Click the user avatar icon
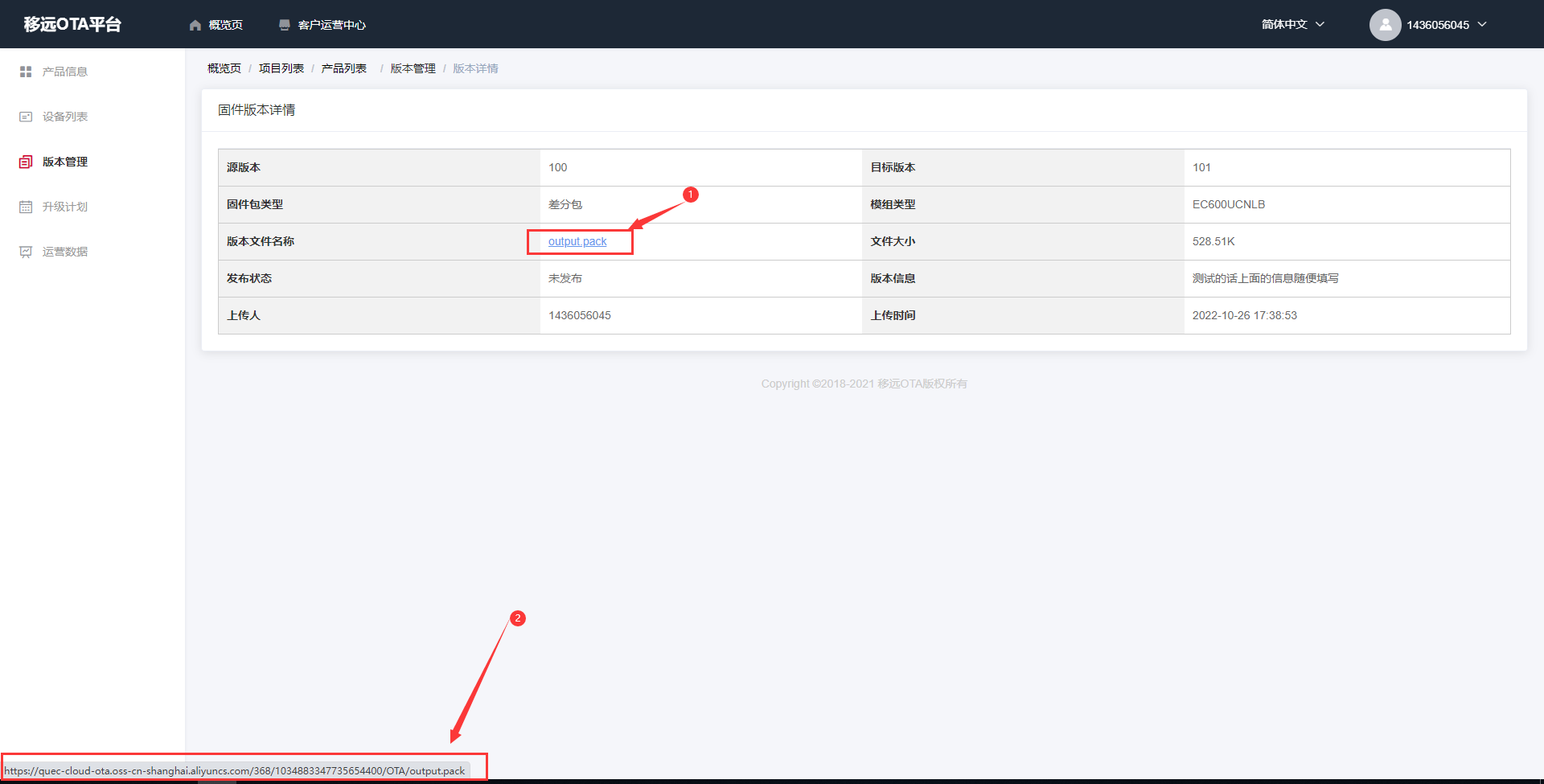The height and width of the screenshot is (784, 1544). point(1385,25)
